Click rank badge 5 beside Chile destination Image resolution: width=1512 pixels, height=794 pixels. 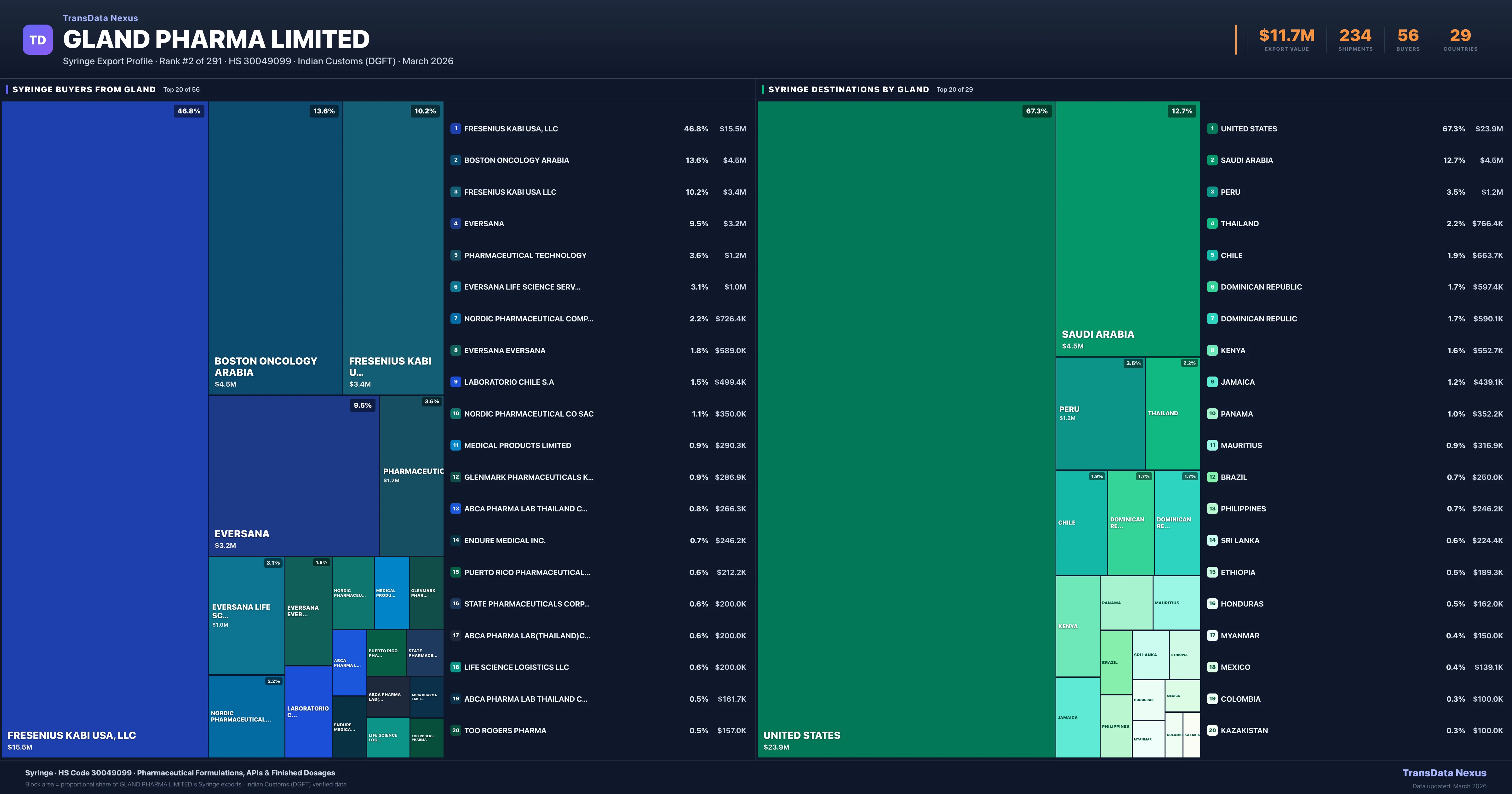[1212, 256]
